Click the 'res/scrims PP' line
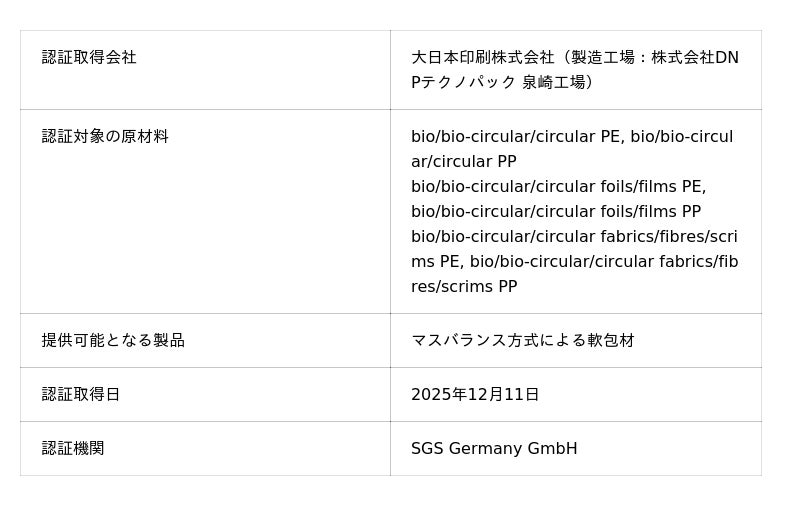Viewport: 800px width, 506px height. pyautogui.click(x=463, y=287)
